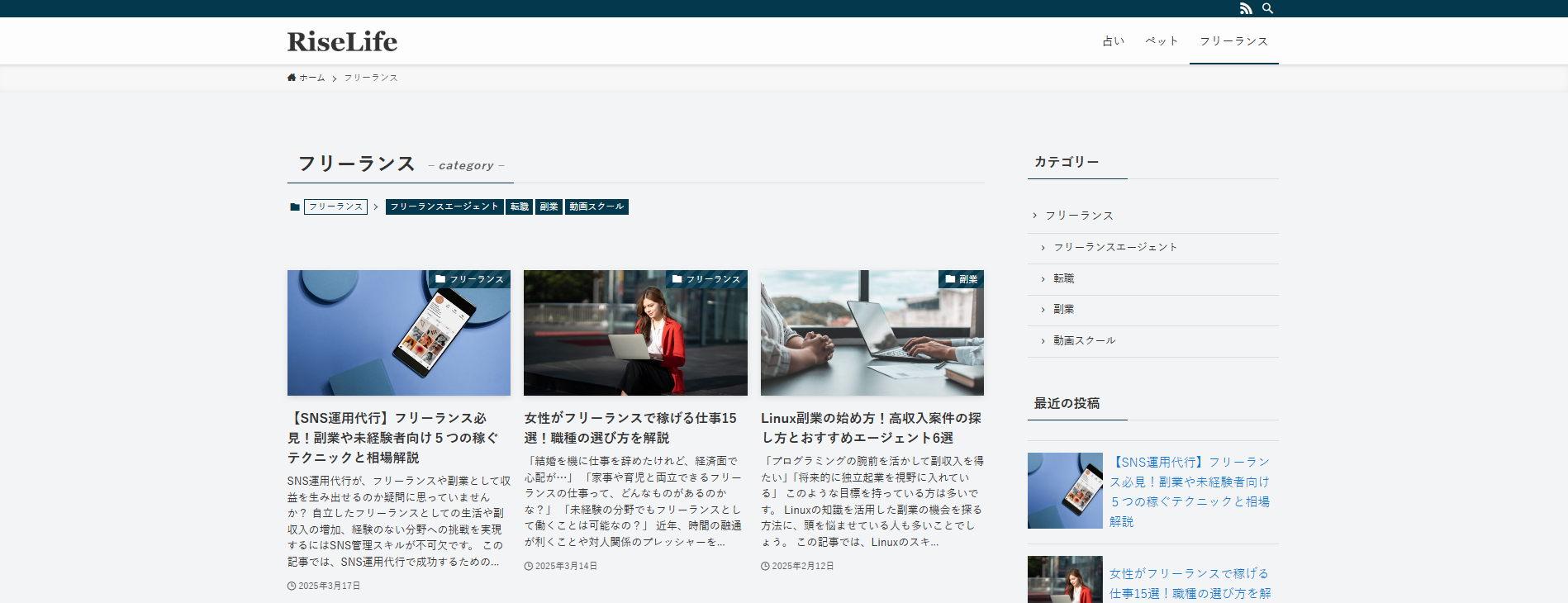Click the smartphone thumbnail in recent posts
The width and height of the screenshot is (1568, 603).
coord(1065,491)
